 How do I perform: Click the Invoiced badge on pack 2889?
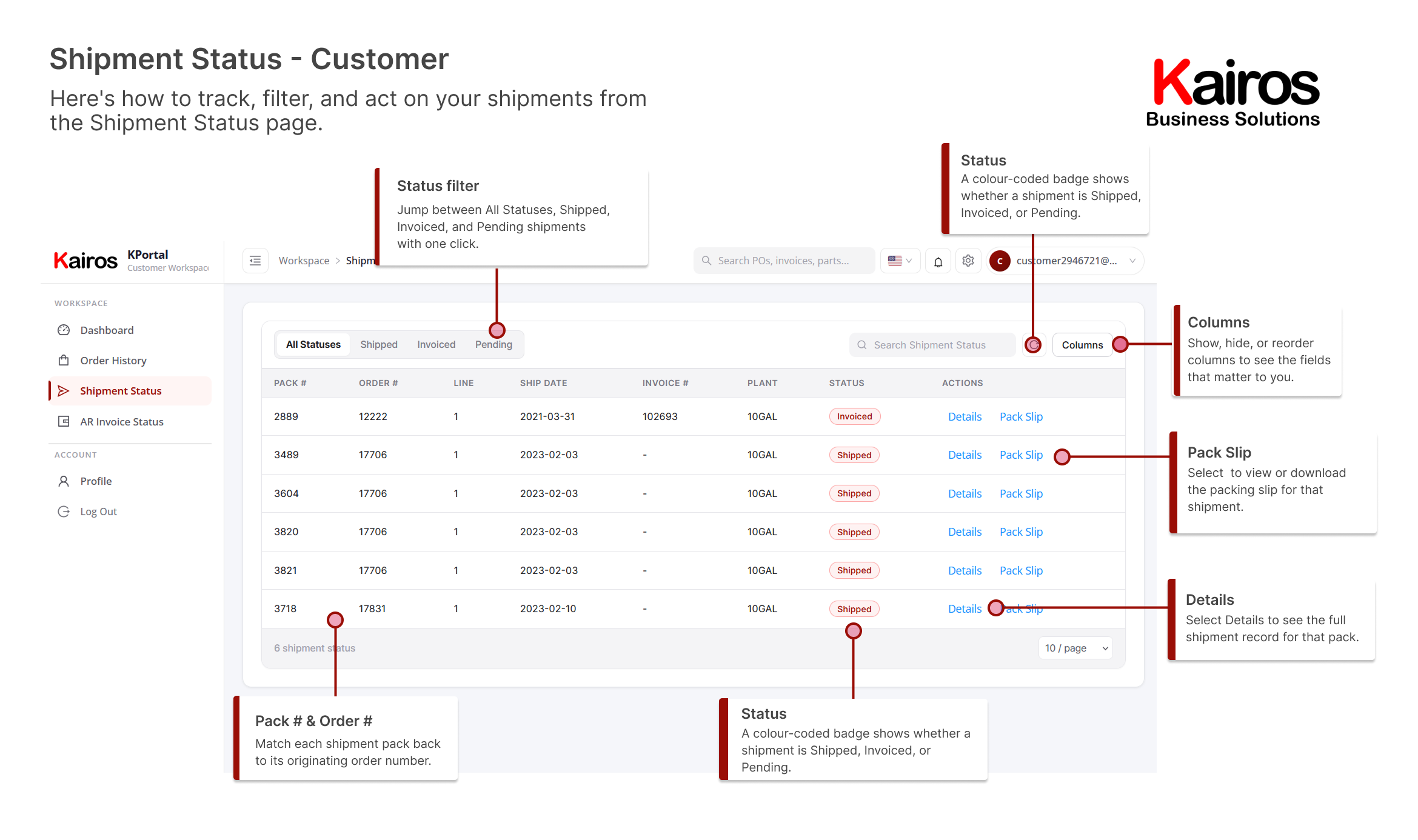[854, 417]
